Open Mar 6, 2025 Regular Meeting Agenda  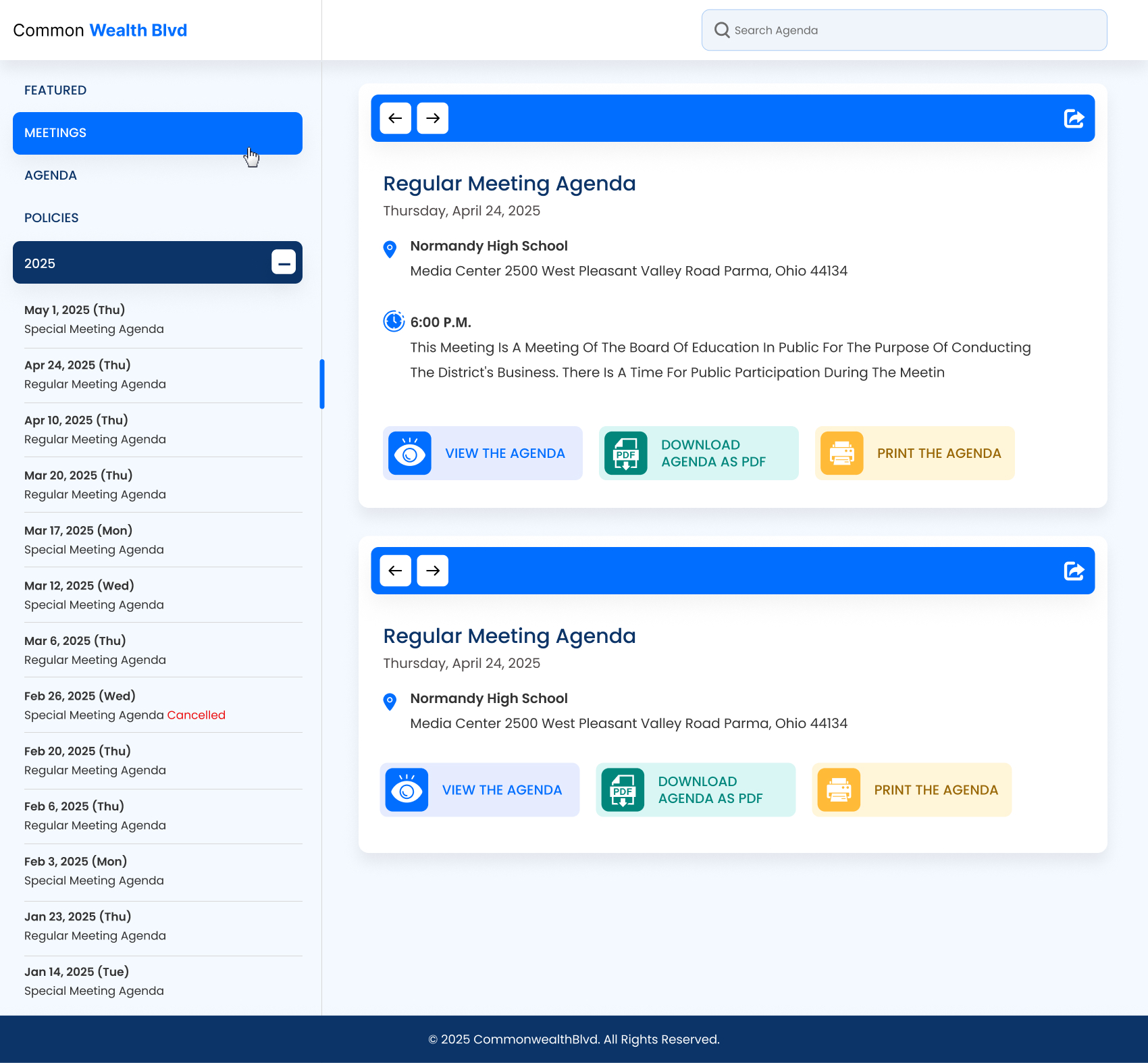tap(163, 650)
